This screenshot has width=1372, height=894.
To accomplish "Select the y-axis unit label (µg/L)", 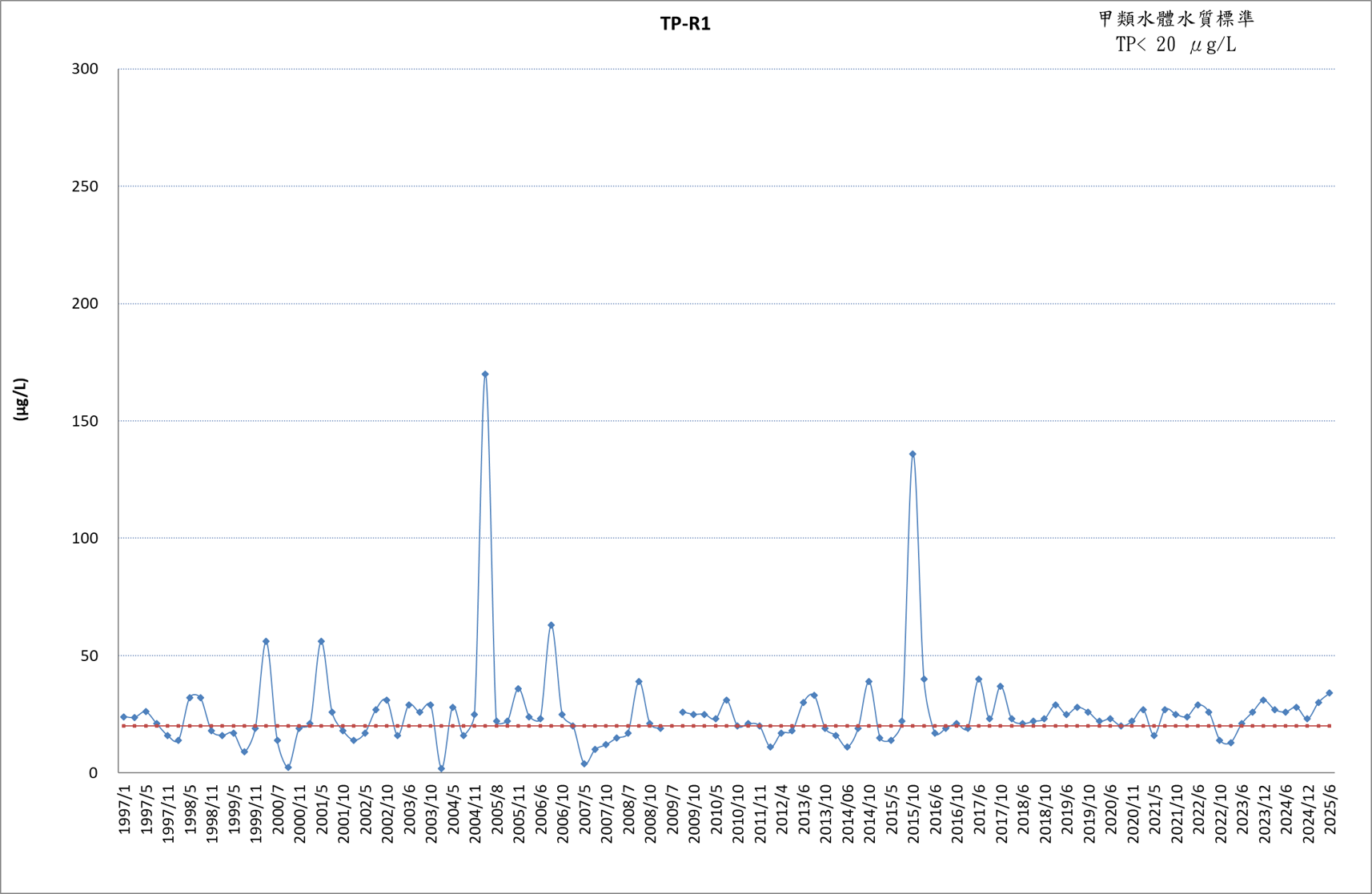I will (21, 399).
